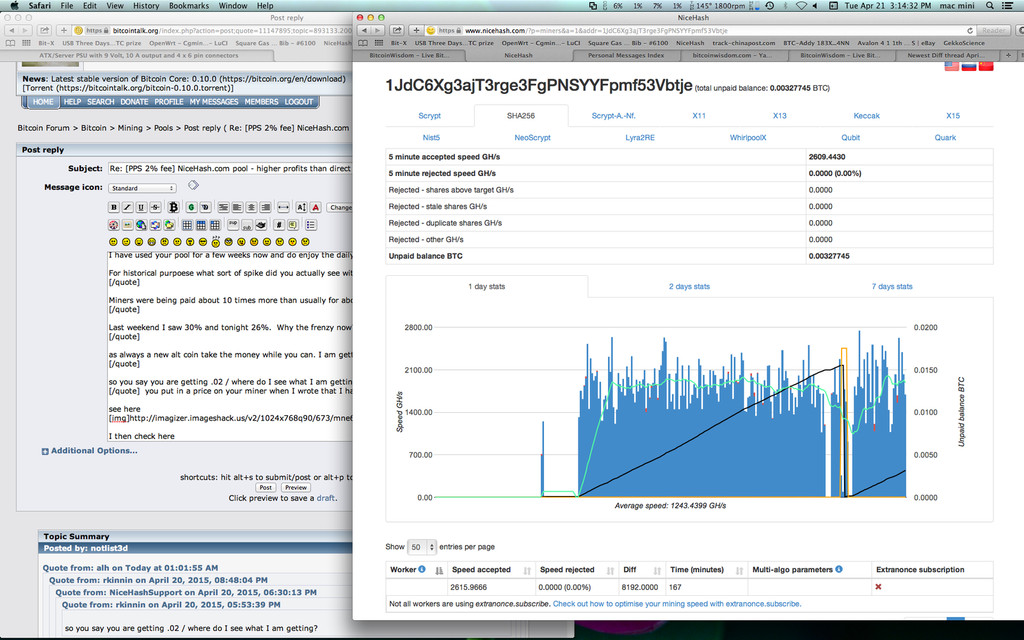This screenshot has width=1024, height=640.
Task: Focus the NiceHash window address bar
Action: 702,31
